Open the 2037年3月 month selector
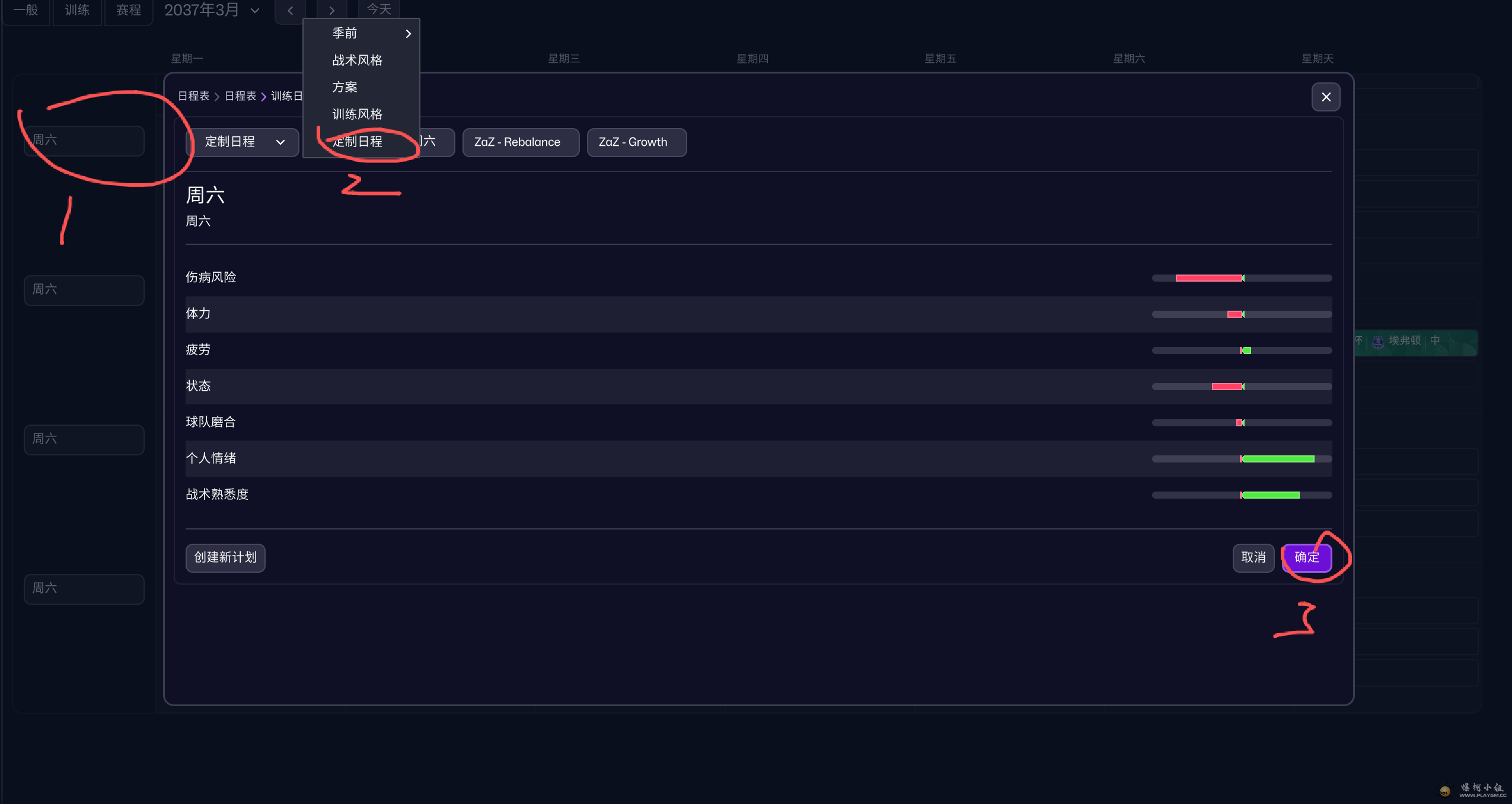This screenshot has height=804, width=1512. pos(211,10)
